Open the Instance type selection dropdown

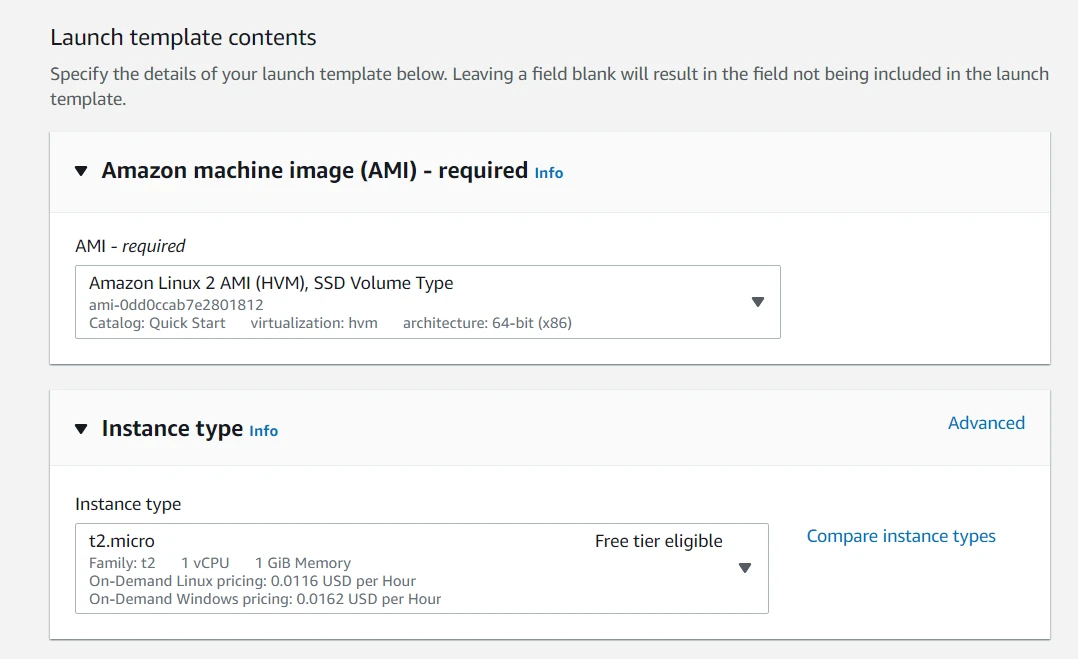420,567
